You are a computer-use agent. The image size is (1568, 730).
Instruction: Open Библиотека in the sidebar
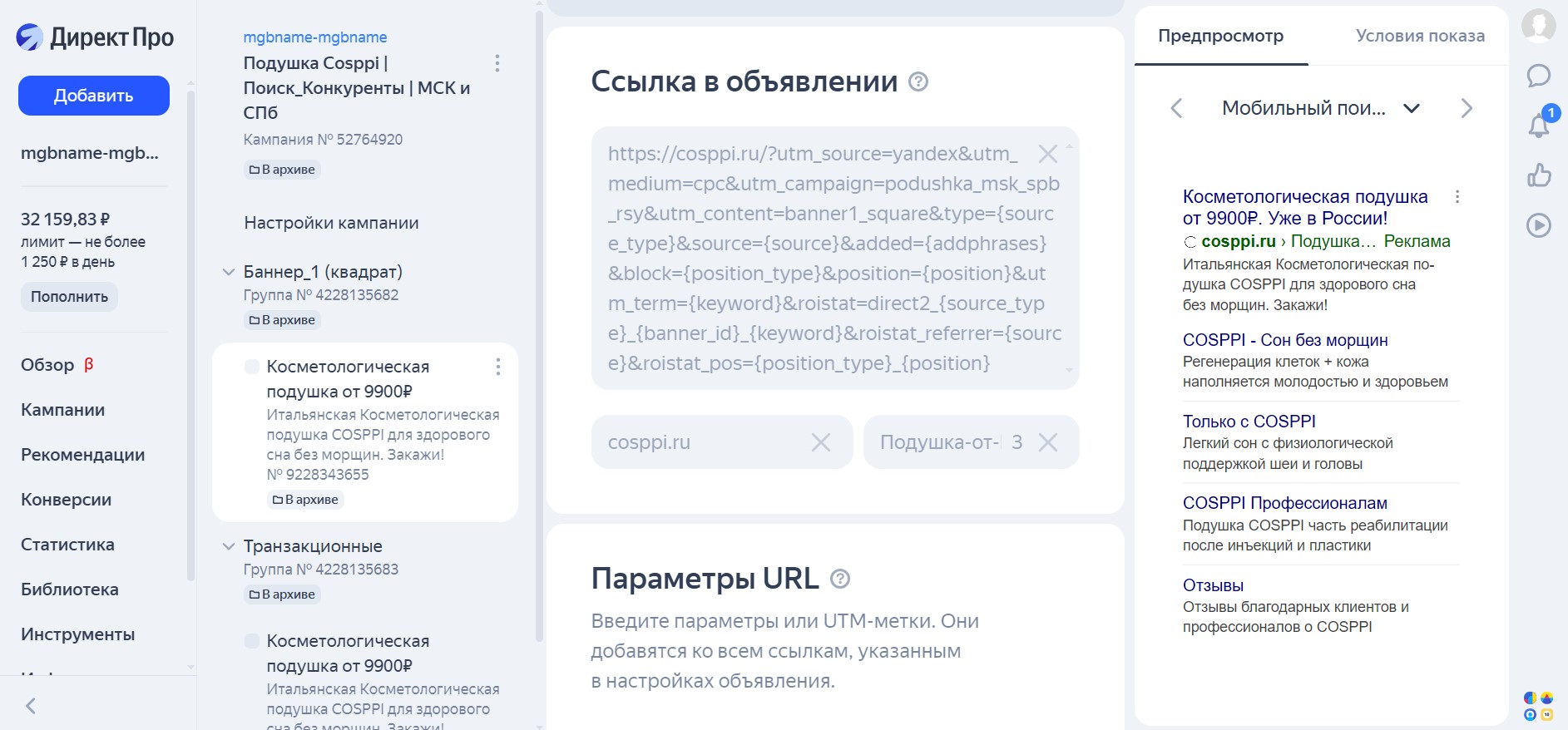point(69,589)
